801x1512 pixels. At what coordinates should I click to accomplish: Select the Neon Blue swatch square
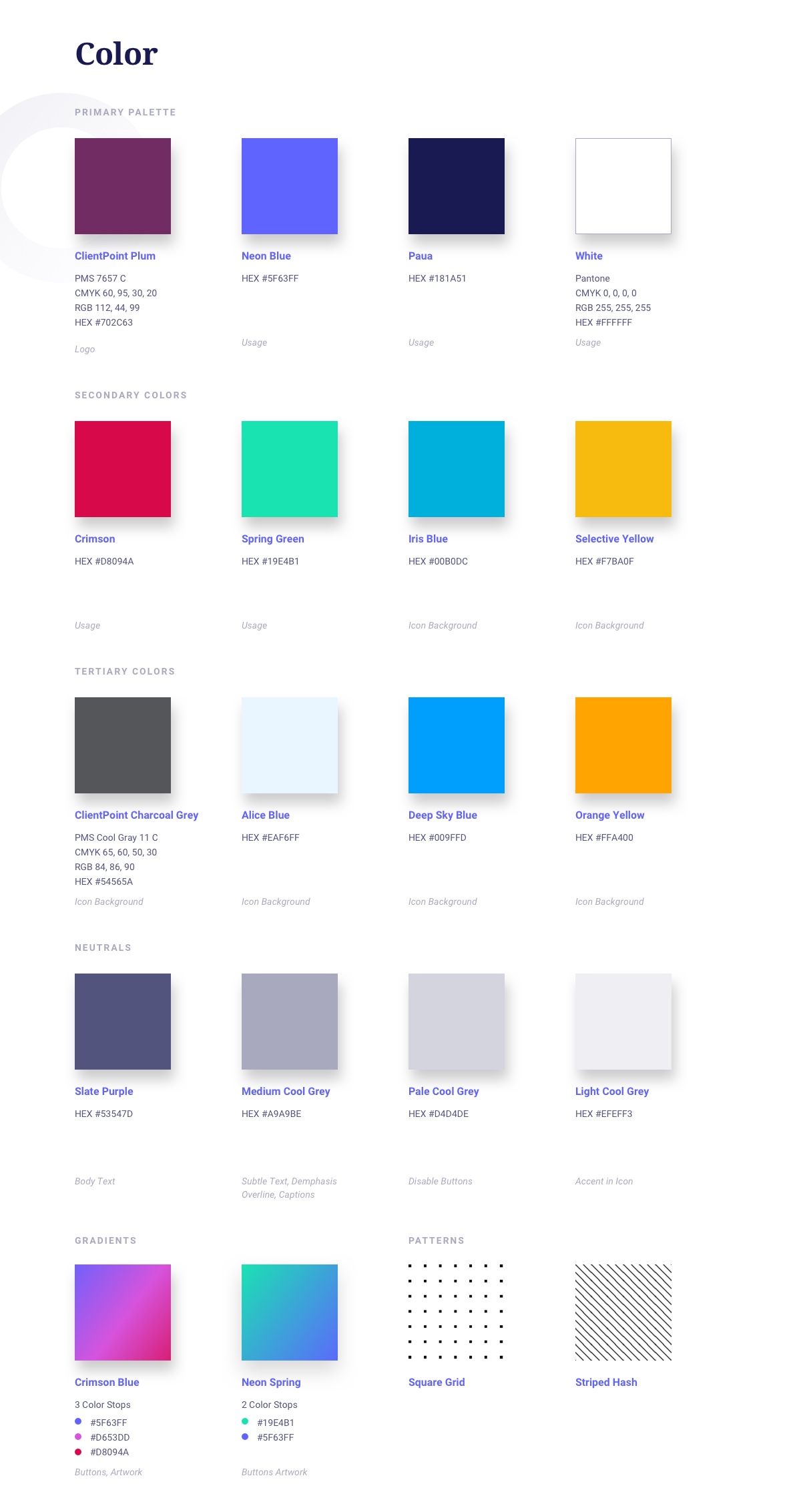tap(290, 186)
